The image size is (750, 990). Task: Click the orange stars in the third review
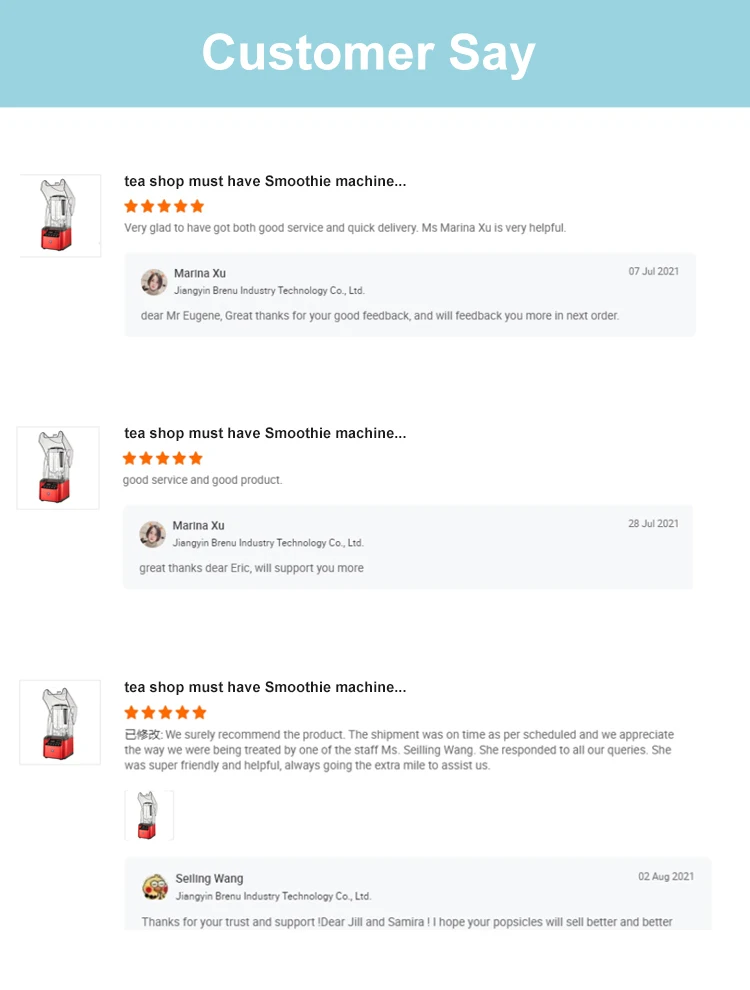(165, 712)
